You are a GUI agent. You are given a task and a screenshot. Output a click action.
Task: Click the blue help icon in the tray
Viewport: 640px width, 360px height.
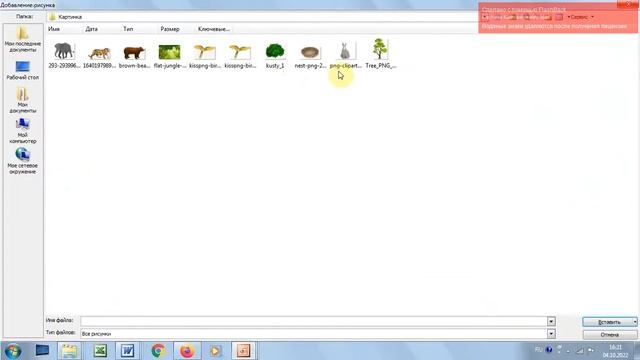pos(549,350)
